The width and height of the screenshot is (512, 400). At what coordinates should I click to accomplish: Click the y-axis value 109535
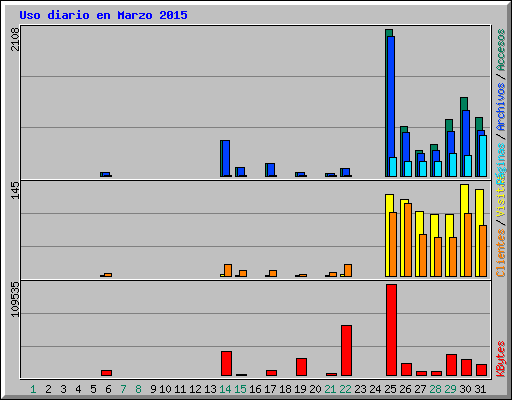15,299
